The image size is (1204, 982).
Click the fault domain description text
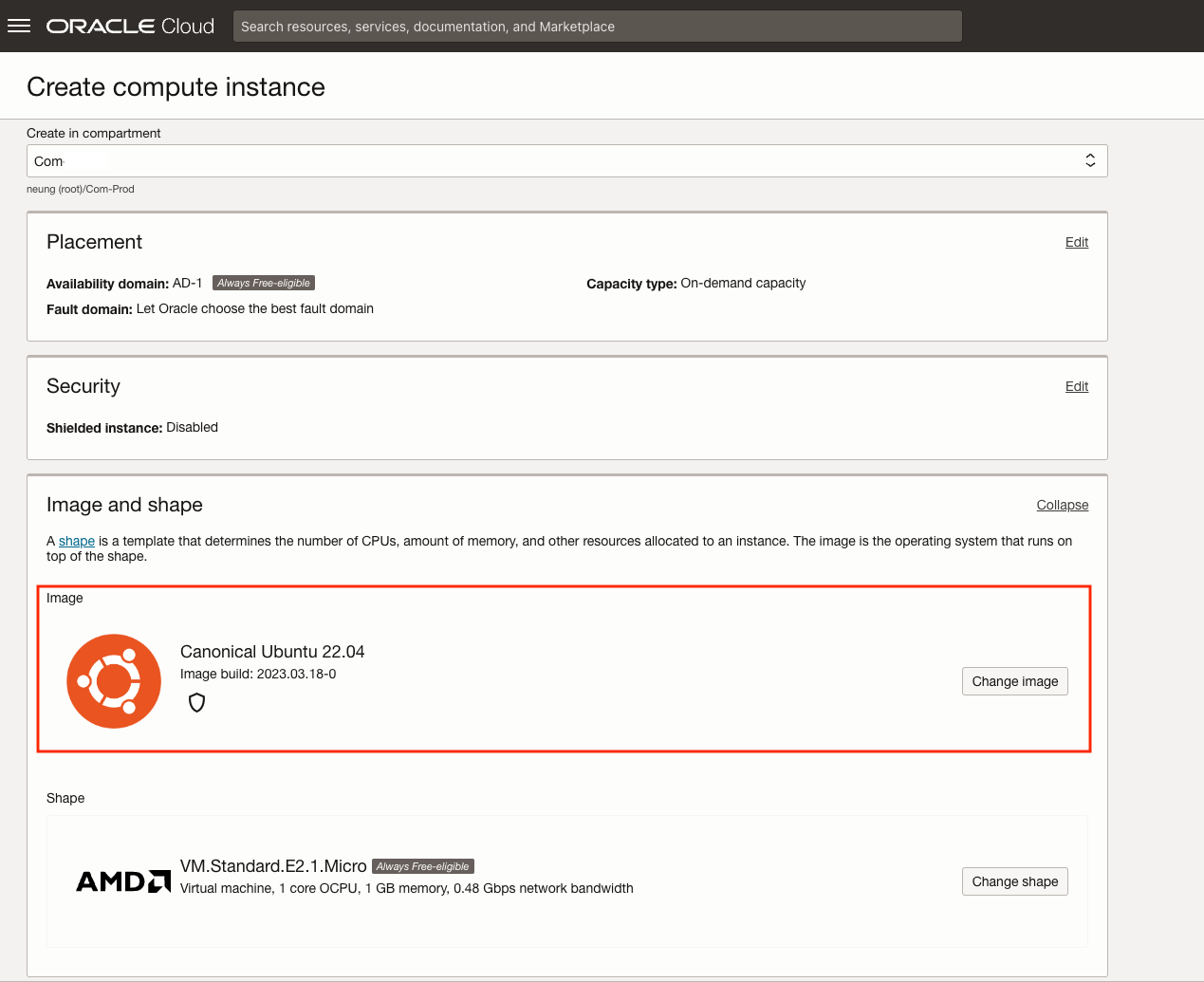point(255,308)
